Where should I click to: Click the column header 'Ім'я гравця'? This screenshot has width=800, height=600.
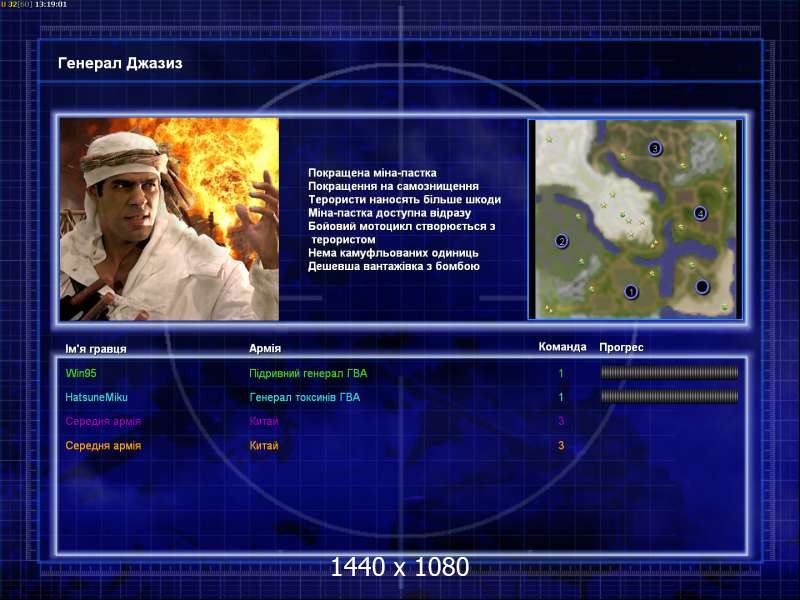point(96,349)
